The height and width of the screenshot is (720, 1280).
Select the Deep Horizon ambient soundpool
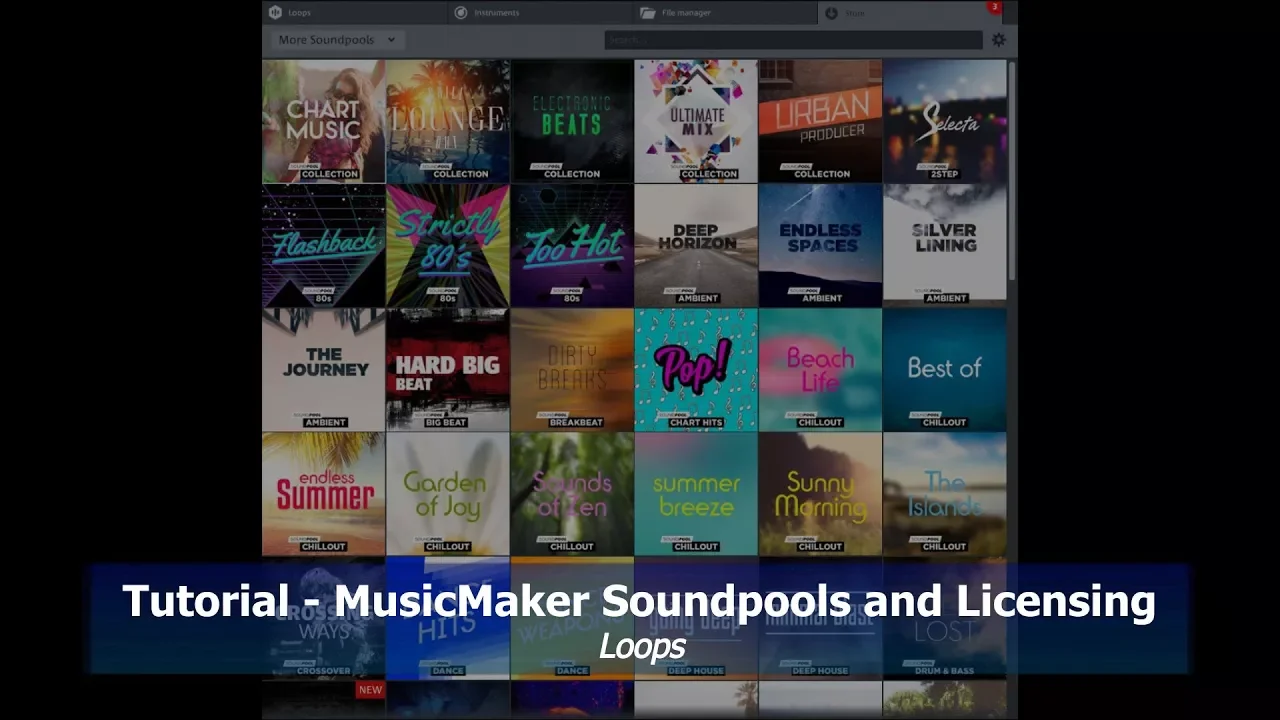(696, 245)
